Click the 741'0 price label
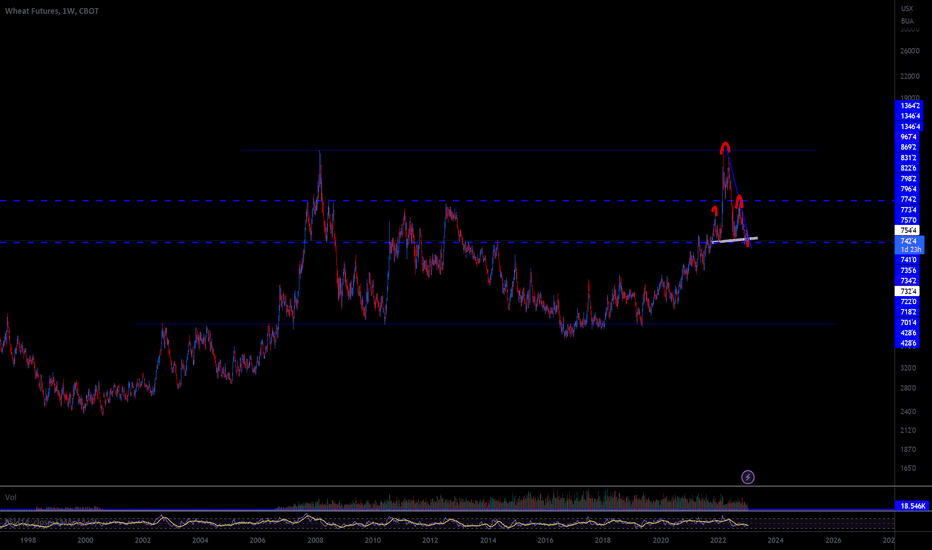Image resolution: width=932 pixels, height=550 pixels. tap(908, 260)
